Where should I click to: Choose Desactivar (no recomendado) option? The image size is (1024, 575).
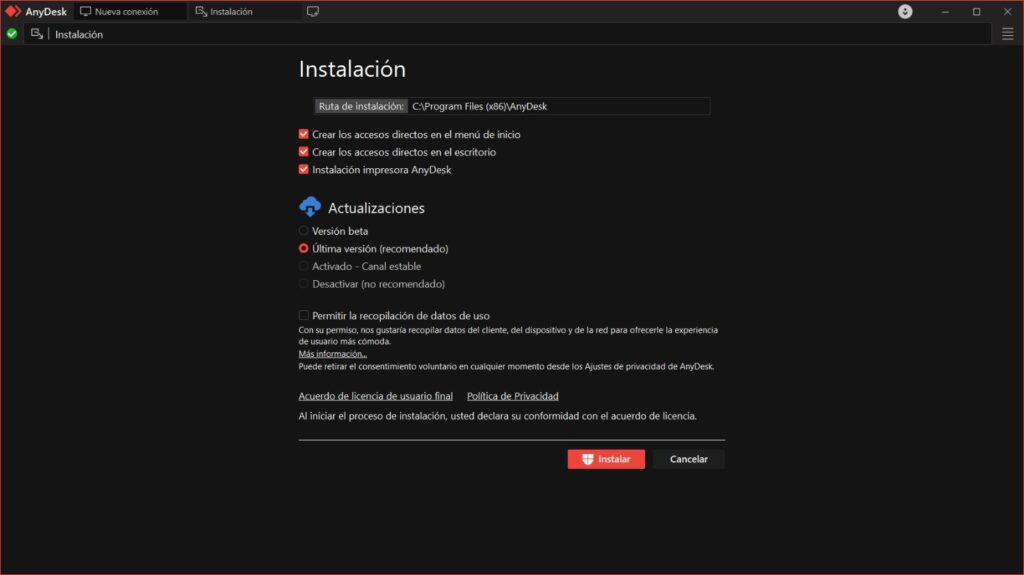tap(304, 284)
